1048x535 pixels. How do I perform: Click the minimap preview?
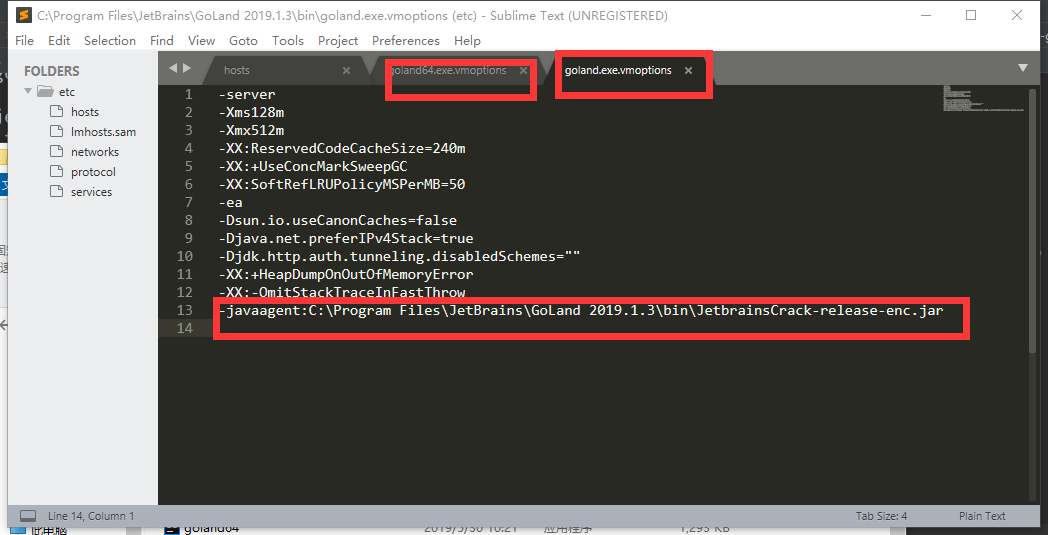pyautogui.click(x=984, y=98)
